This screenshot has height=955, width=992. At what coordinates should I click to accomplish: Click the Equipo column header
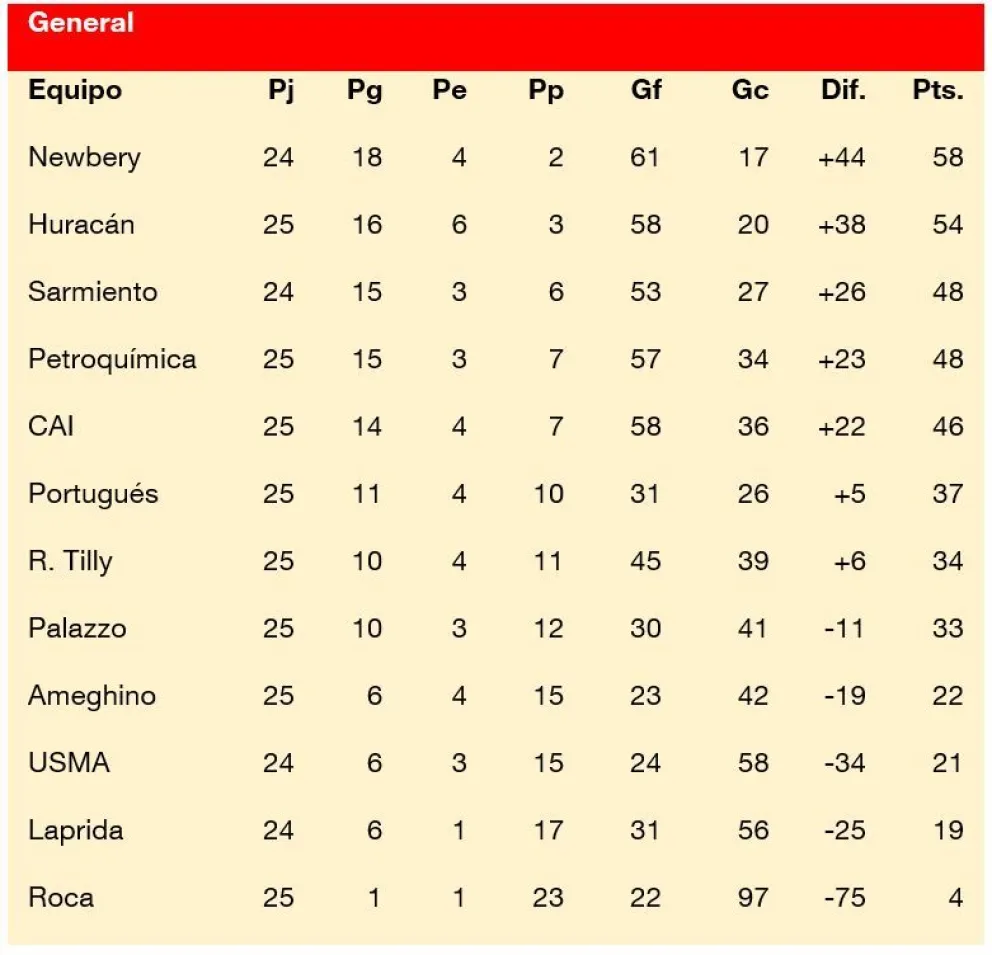pyautogui.click(x=75, y=90)
